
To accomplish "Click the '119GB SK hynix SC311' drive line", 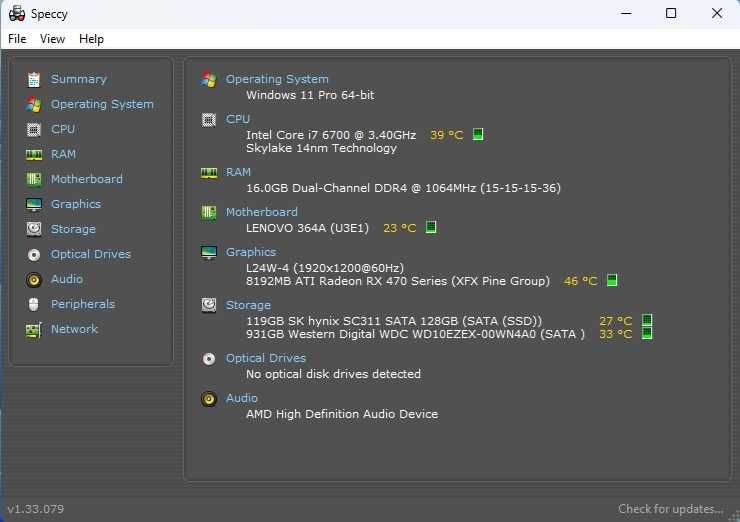I will point(394,321).
